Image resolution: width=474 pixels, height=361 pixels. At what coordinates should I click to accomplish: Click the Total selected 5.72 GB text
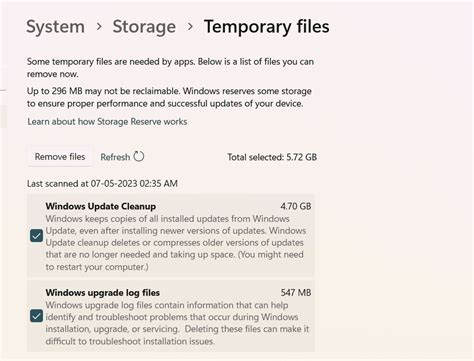point(272,157)
